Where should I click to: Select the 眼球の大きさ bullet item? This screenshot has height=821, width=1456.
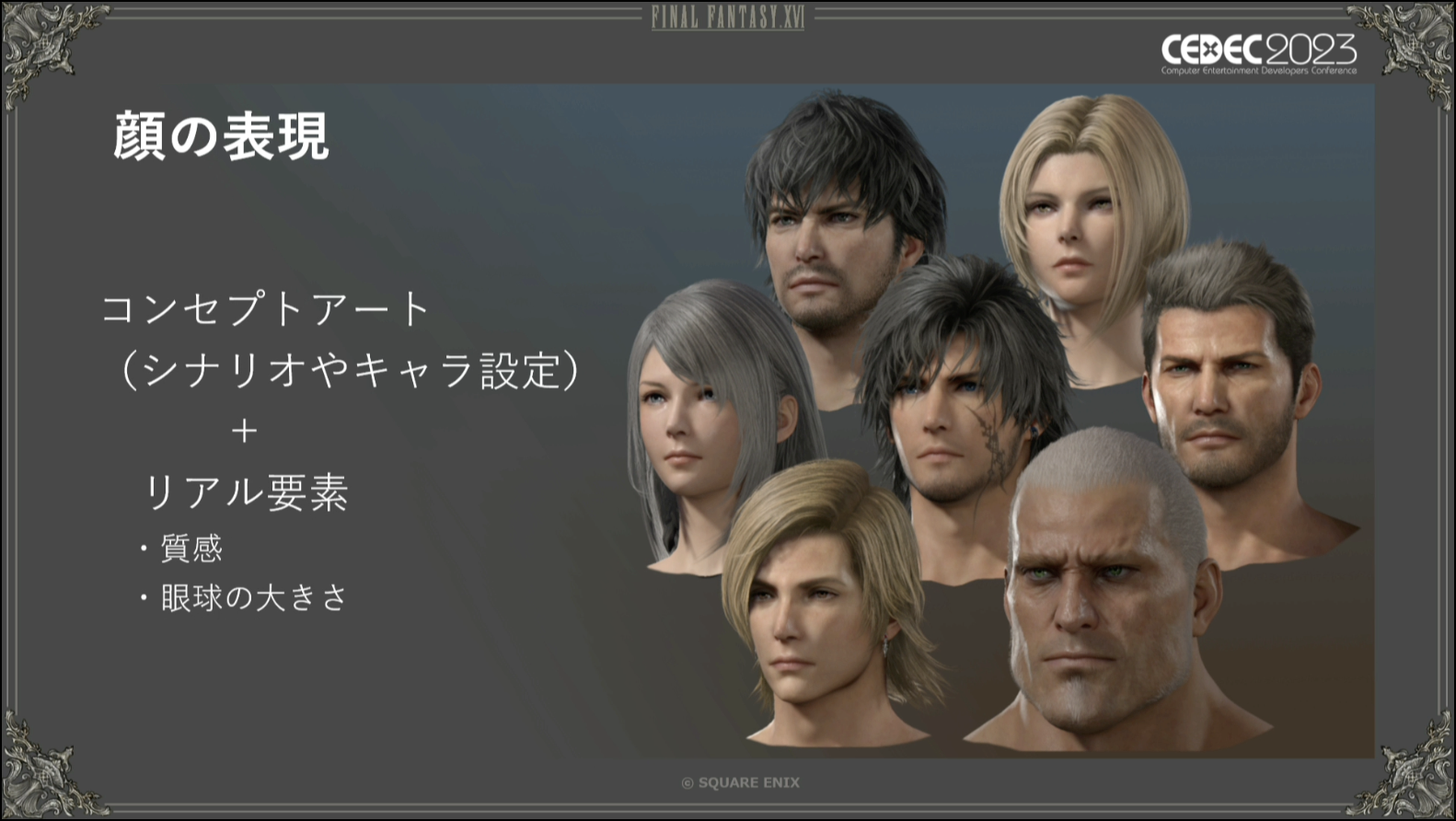pyautogui.click(x=243, y=598)
